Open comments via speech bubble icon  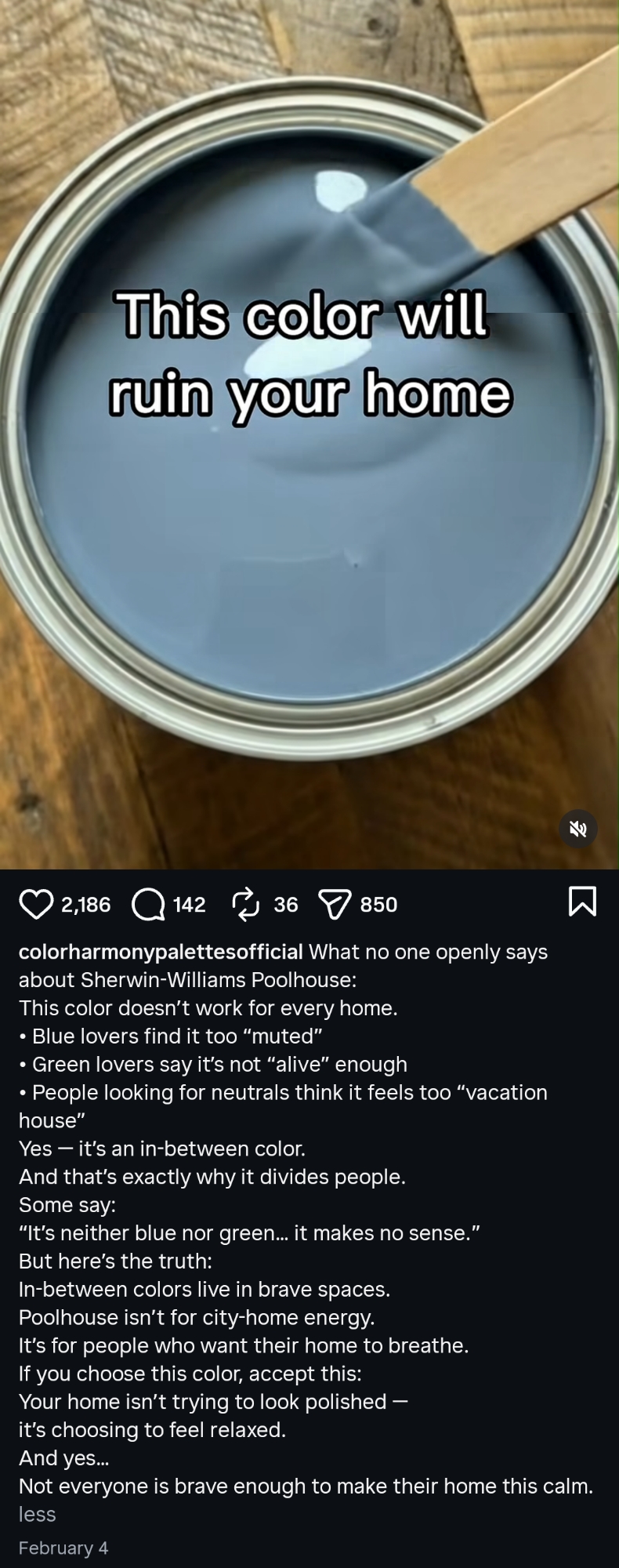[148, 904]
